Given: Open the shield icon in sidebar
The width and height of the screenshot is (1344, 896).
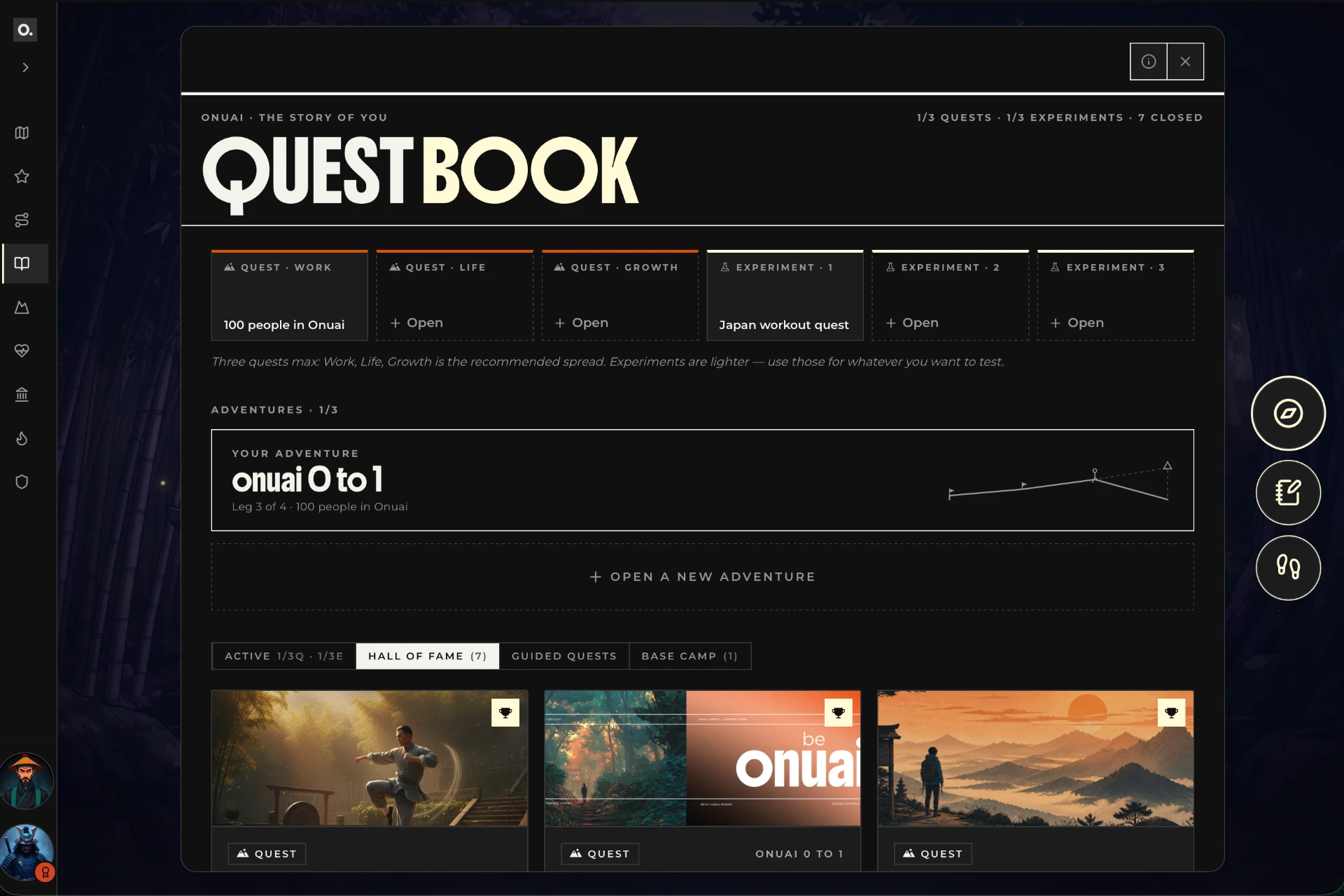Looking at the screenshot, I should coord(22,482).
